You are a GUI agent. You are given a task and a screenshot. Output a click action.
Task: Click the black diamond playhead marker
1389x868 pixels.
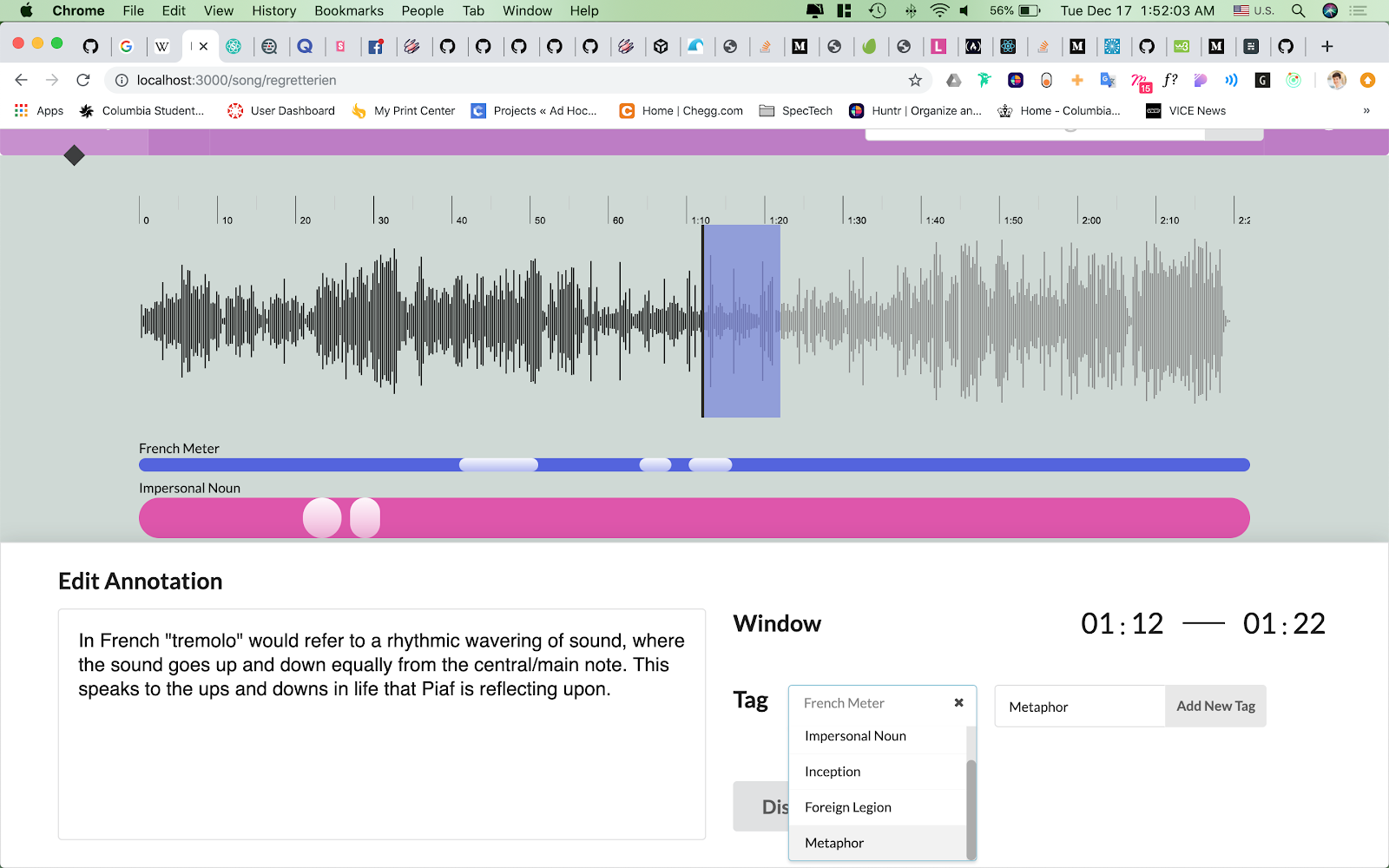[x=74, y=155]
